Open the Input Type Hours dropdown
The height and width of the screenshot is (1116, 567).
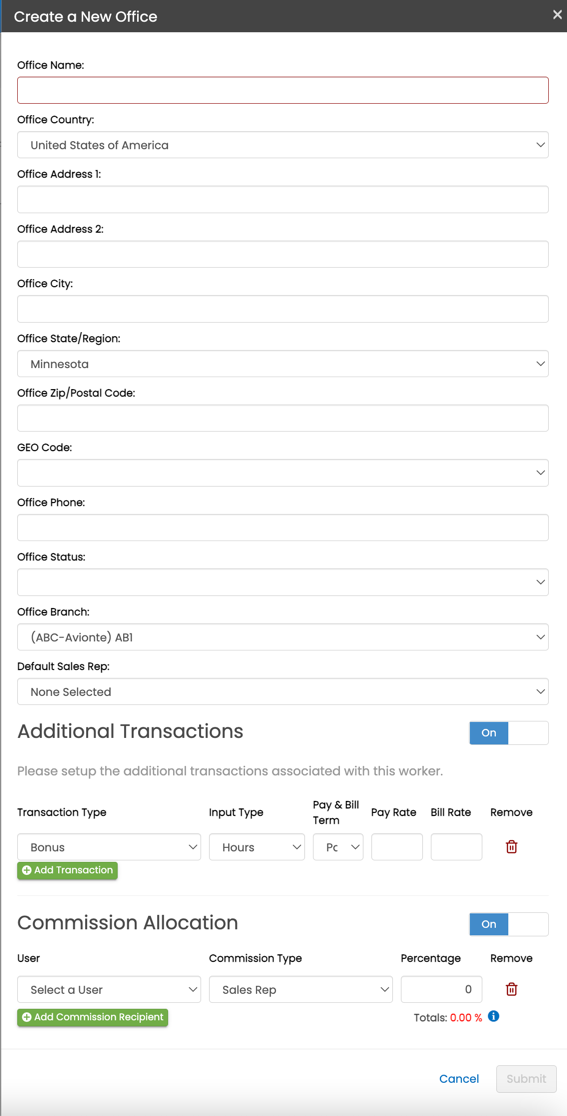pos(257,847)
